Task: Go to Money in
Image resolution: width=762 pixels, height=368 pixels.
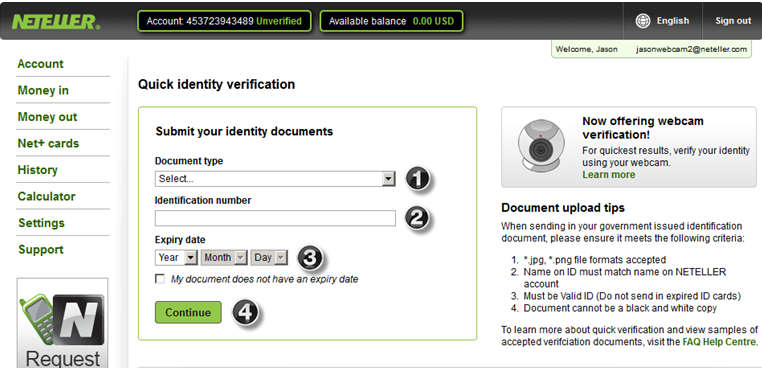Action: pyautogui.click(x=43, y=90)
